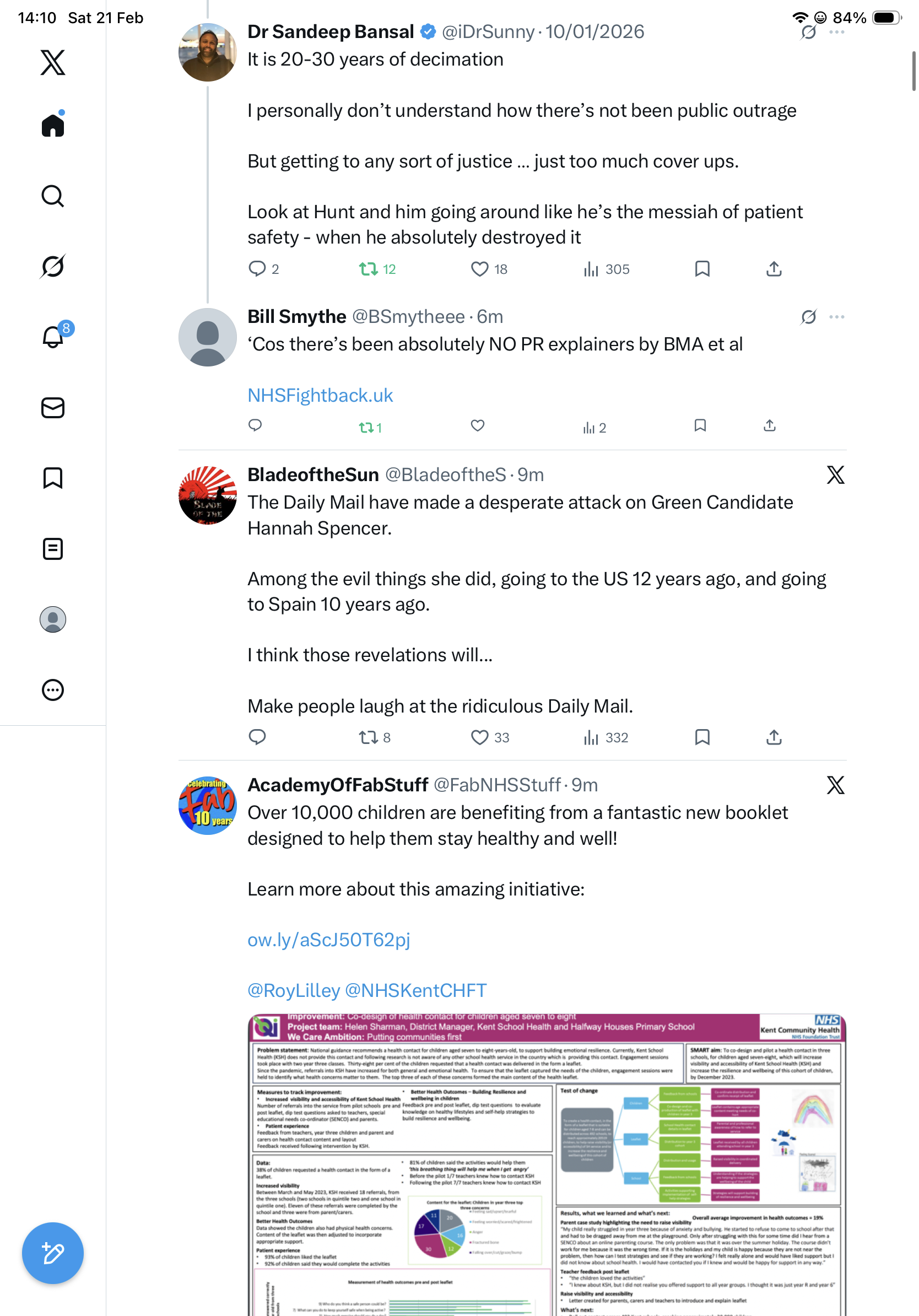Open more options on Bill Smythe's reply
Image resolution: width=919 pixels, height=1316 pixels.
pos(836,316)
